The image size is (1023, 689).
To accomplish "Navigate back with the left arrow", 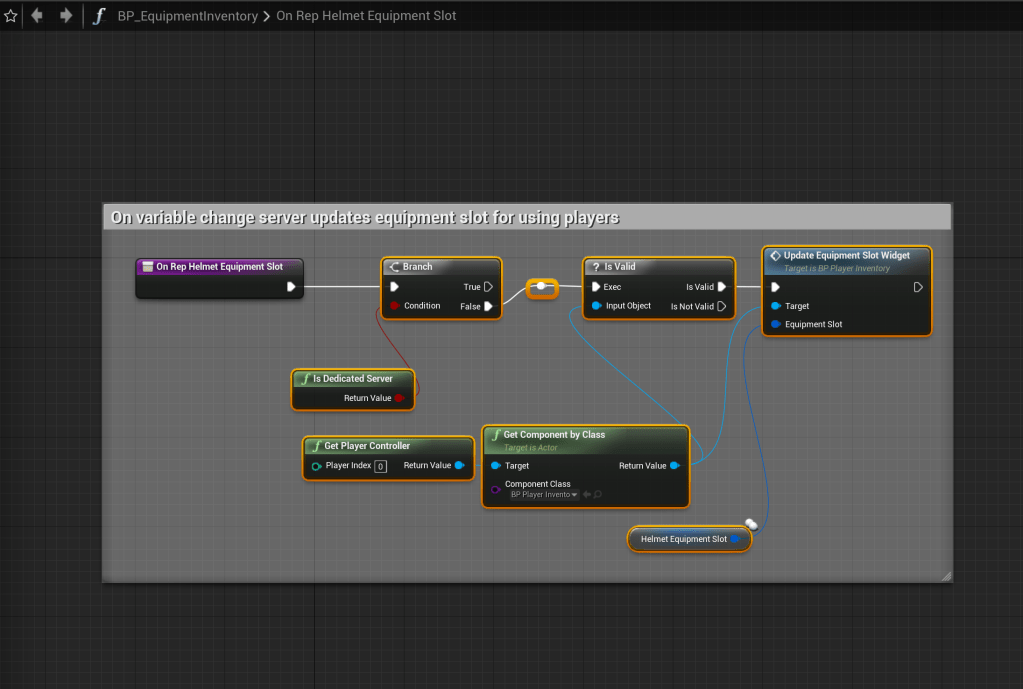I will [37, 16].
